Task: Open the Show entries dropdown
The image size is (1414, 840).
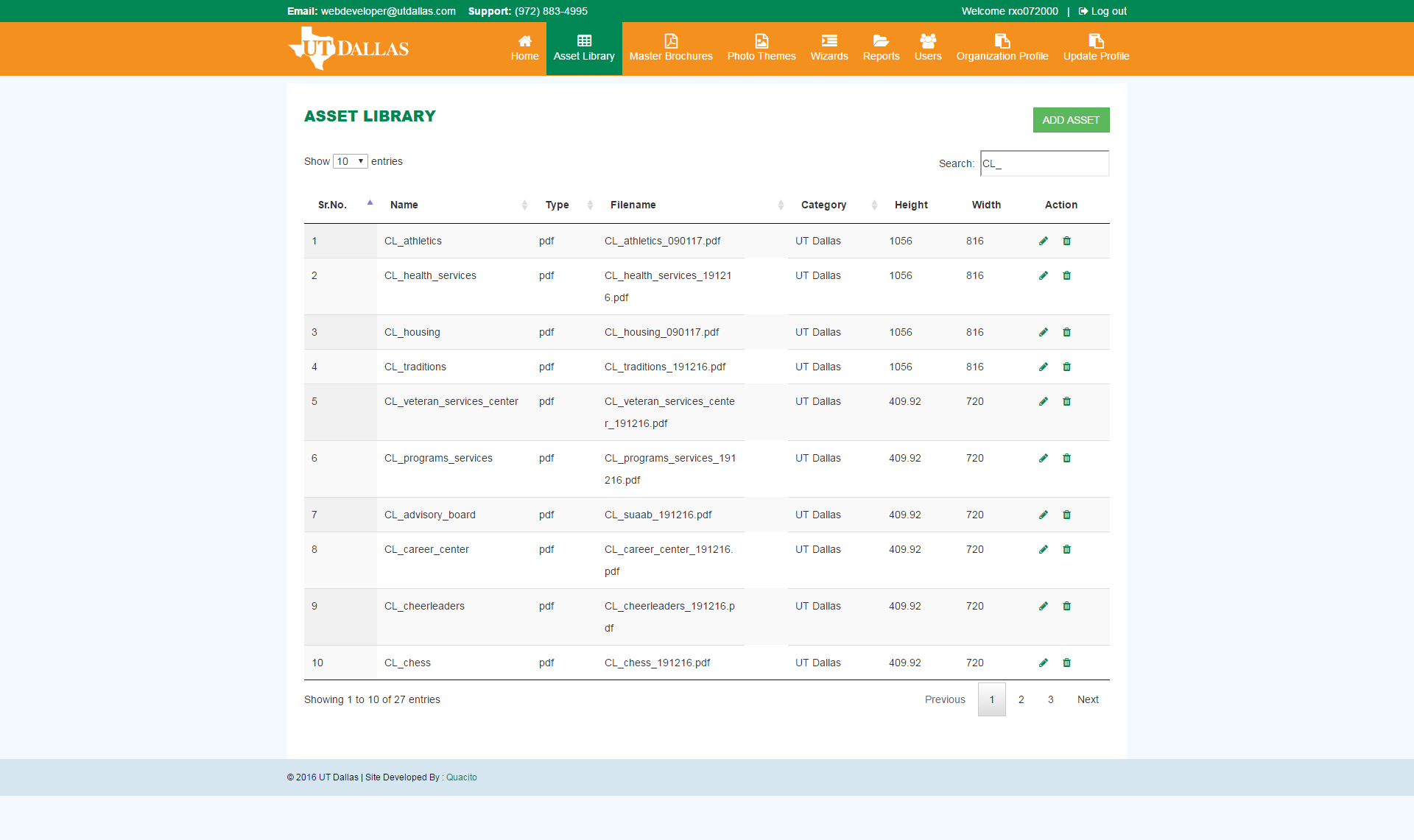Action: coord(350,161)
